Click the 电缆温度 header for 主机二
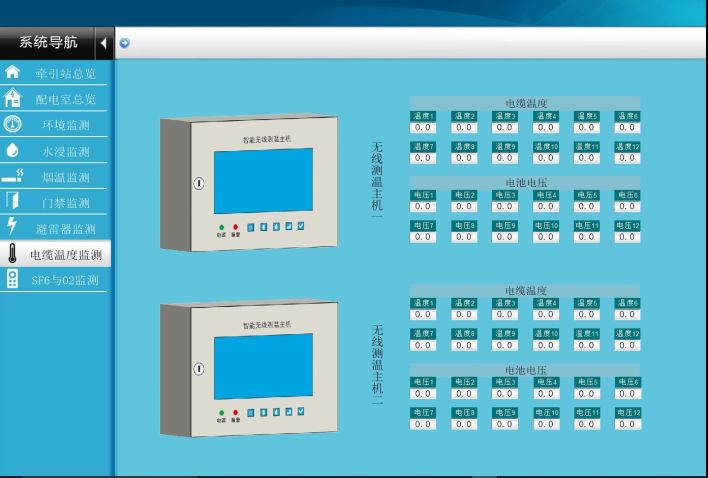 coord(525,290)
